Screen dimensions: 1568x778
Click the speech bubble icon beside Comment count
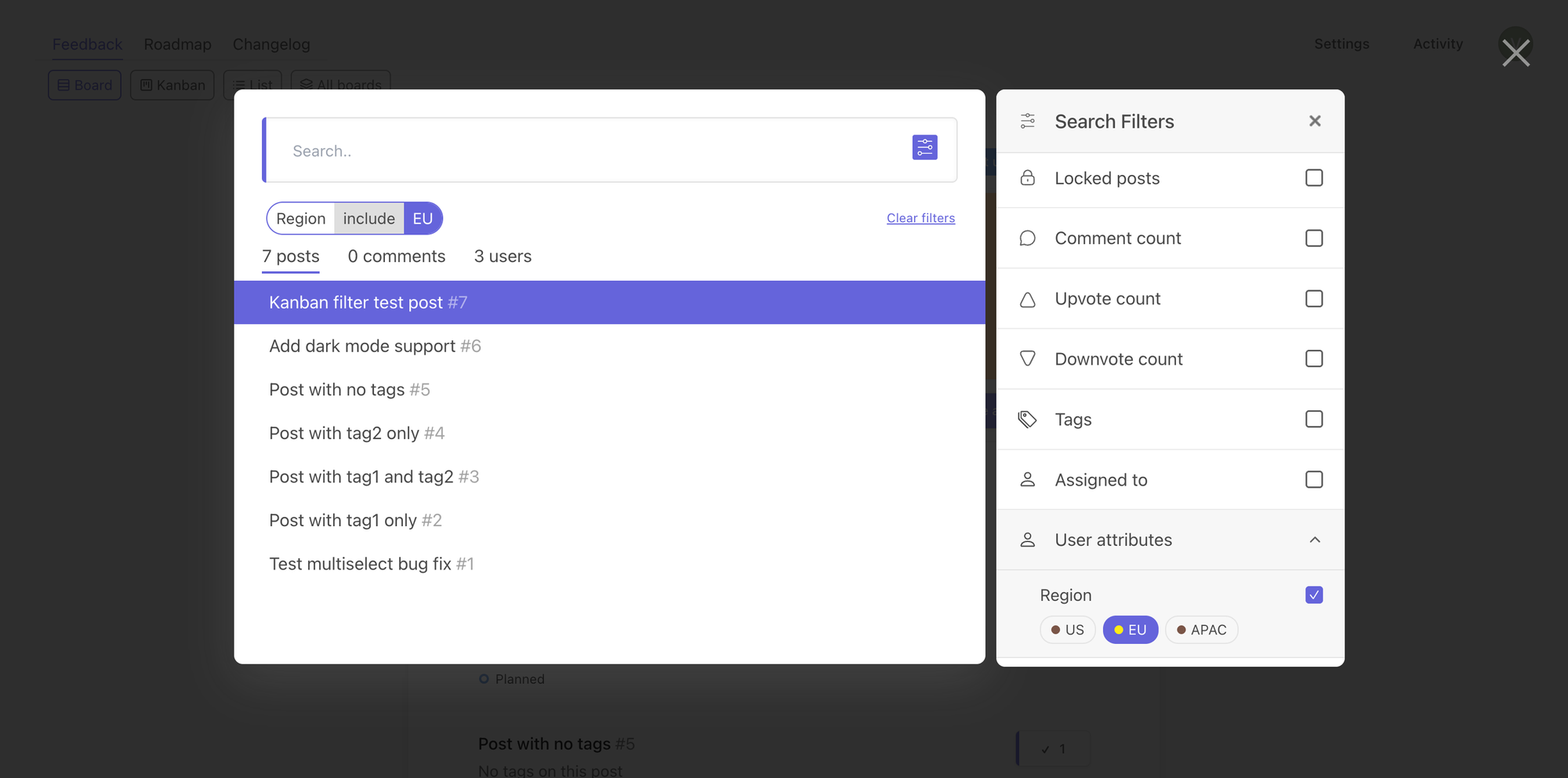[x=1027, y=238]
